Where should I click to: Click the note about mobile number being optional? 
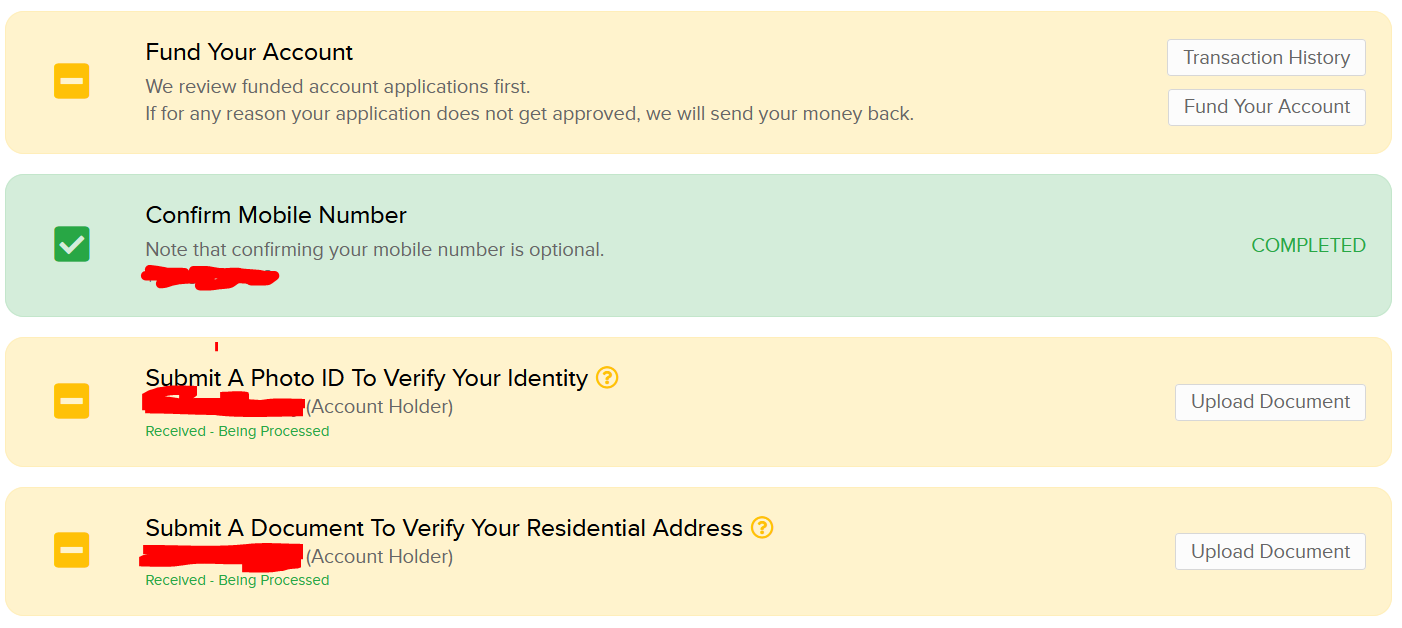(374, 250)
